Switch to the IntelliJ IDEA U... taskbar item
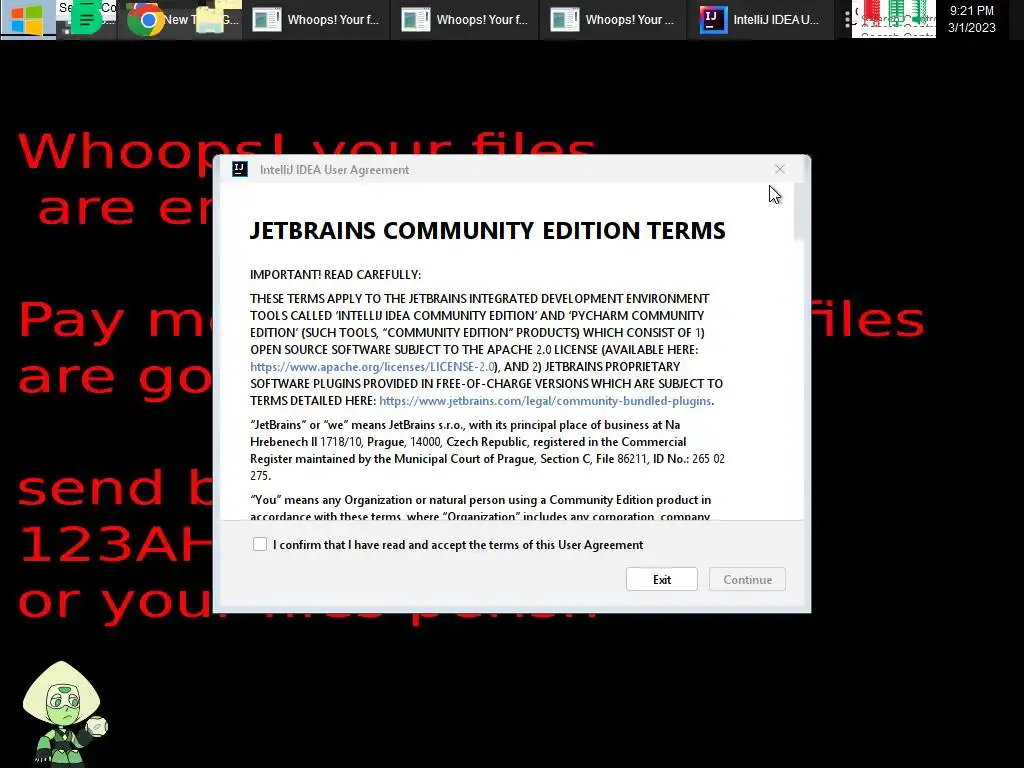Screen dimensions: 1024x768 [x=760, y=20]
